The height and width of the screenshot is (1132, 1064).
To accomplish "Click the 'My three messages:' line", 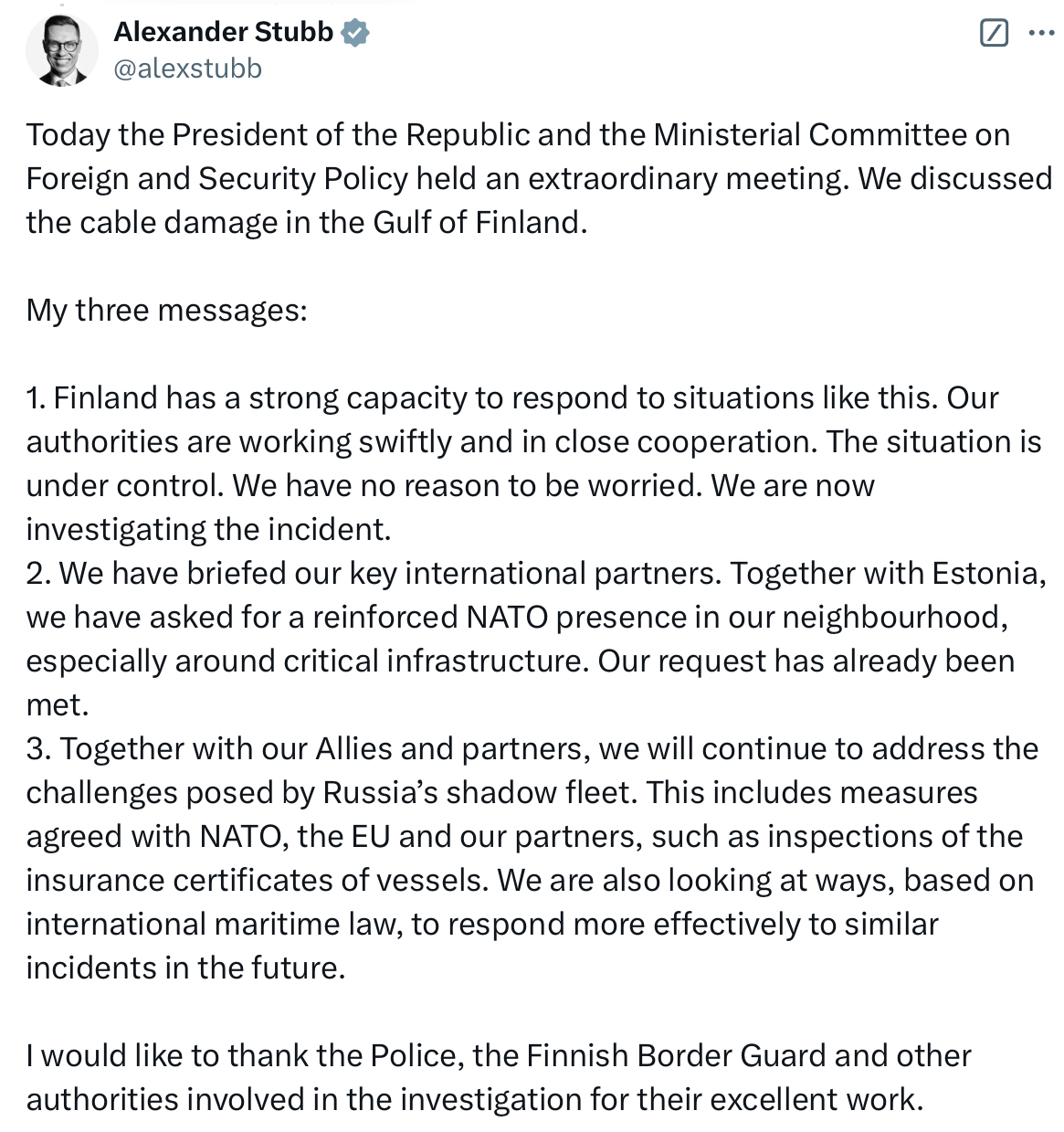I will pyautogui.click(x=166, y=311).
